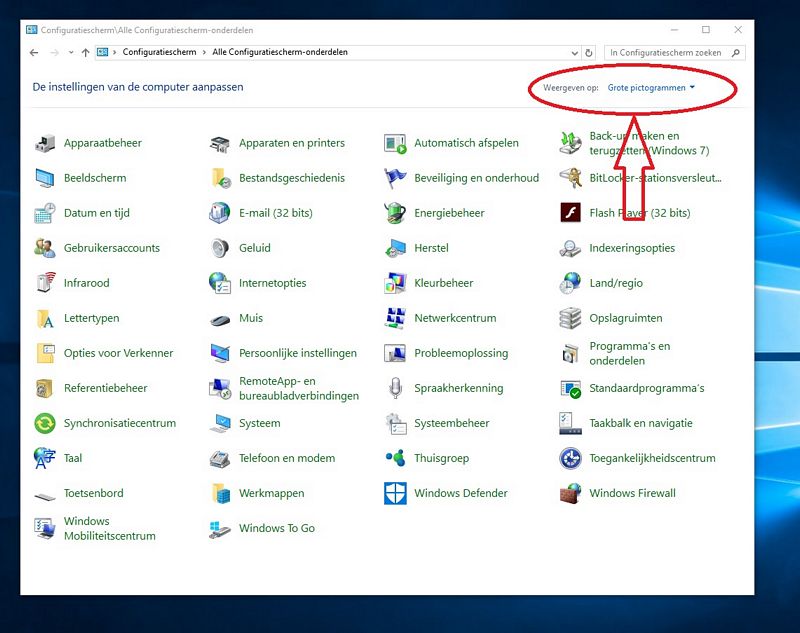Open the Flash Player icon
Screen dimensions: 800x633
(x=570, y=213)
